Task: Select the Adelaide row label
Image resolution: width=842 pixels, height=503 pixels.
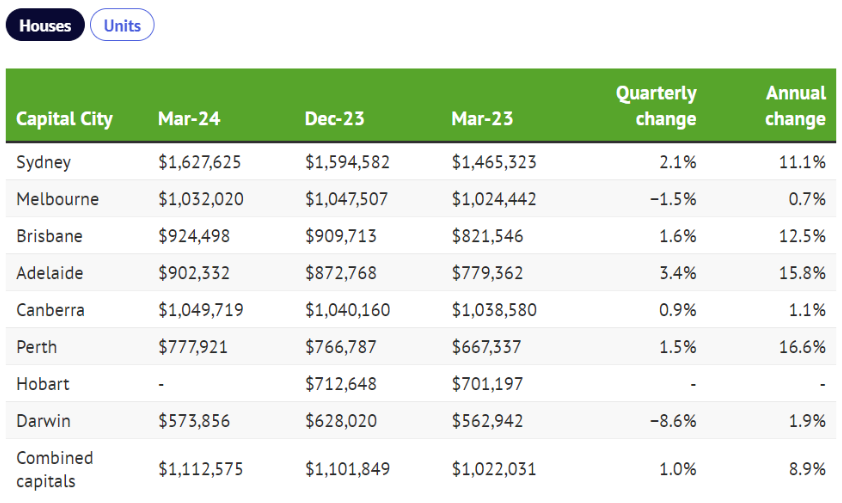Action: [49, 273]
